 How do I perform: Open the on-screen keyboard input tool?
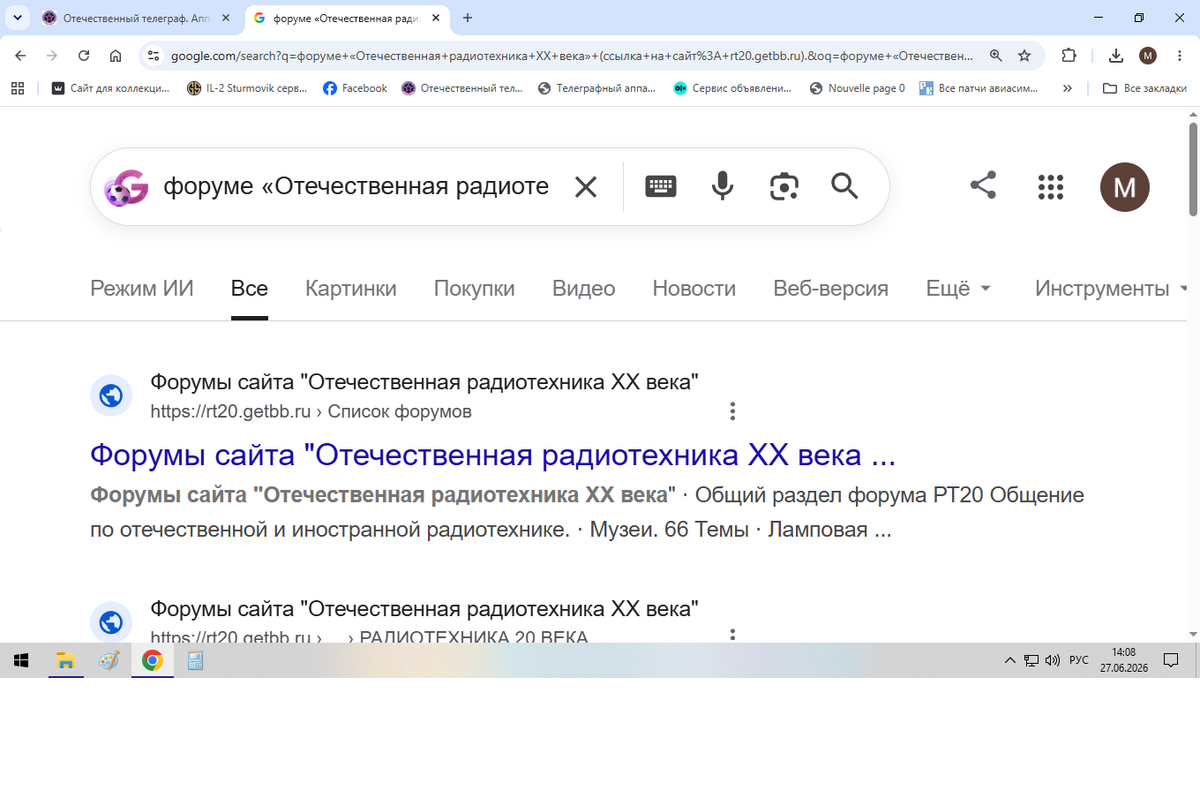661,187
